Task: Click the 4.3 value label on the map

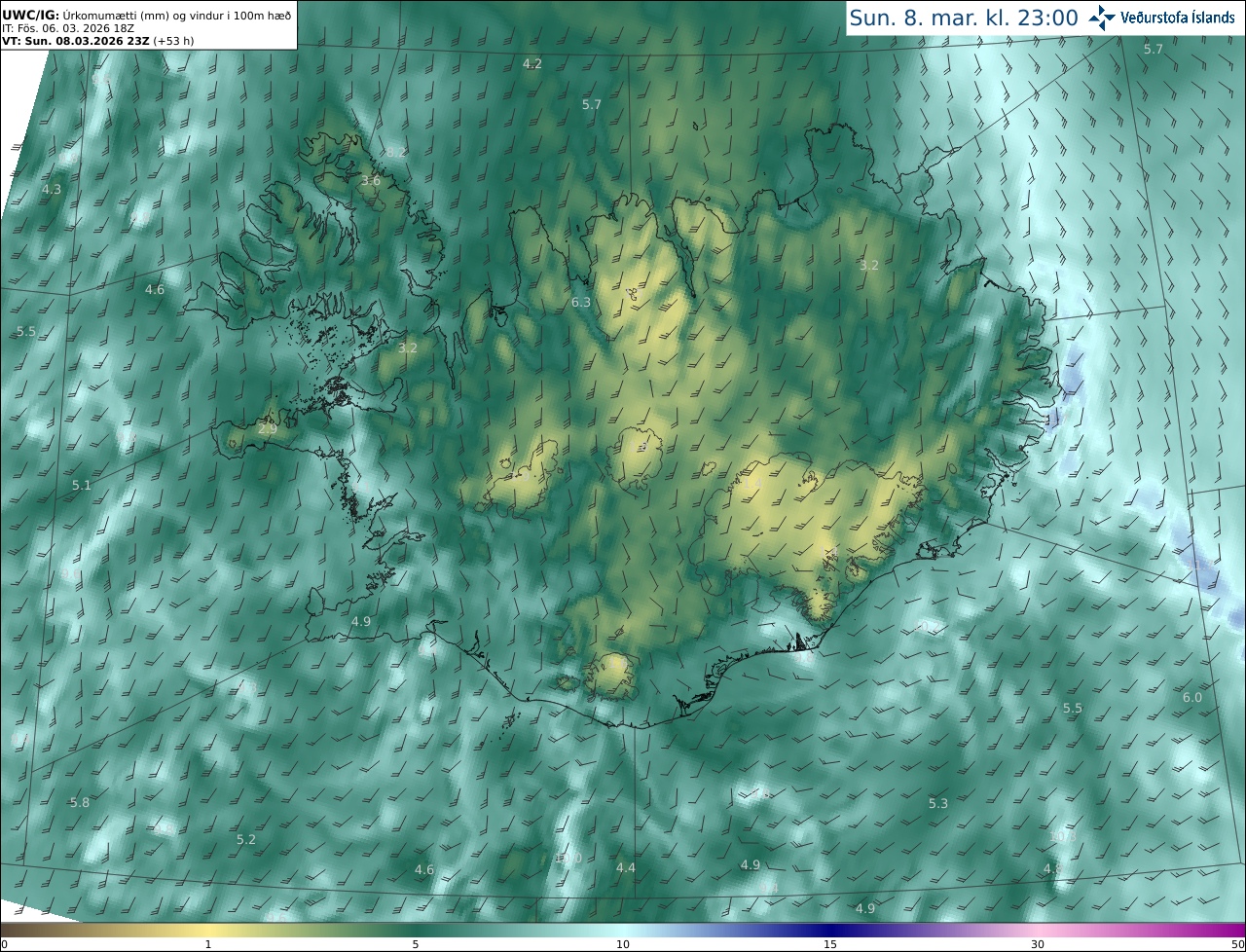Action: (x=52, y=189)
